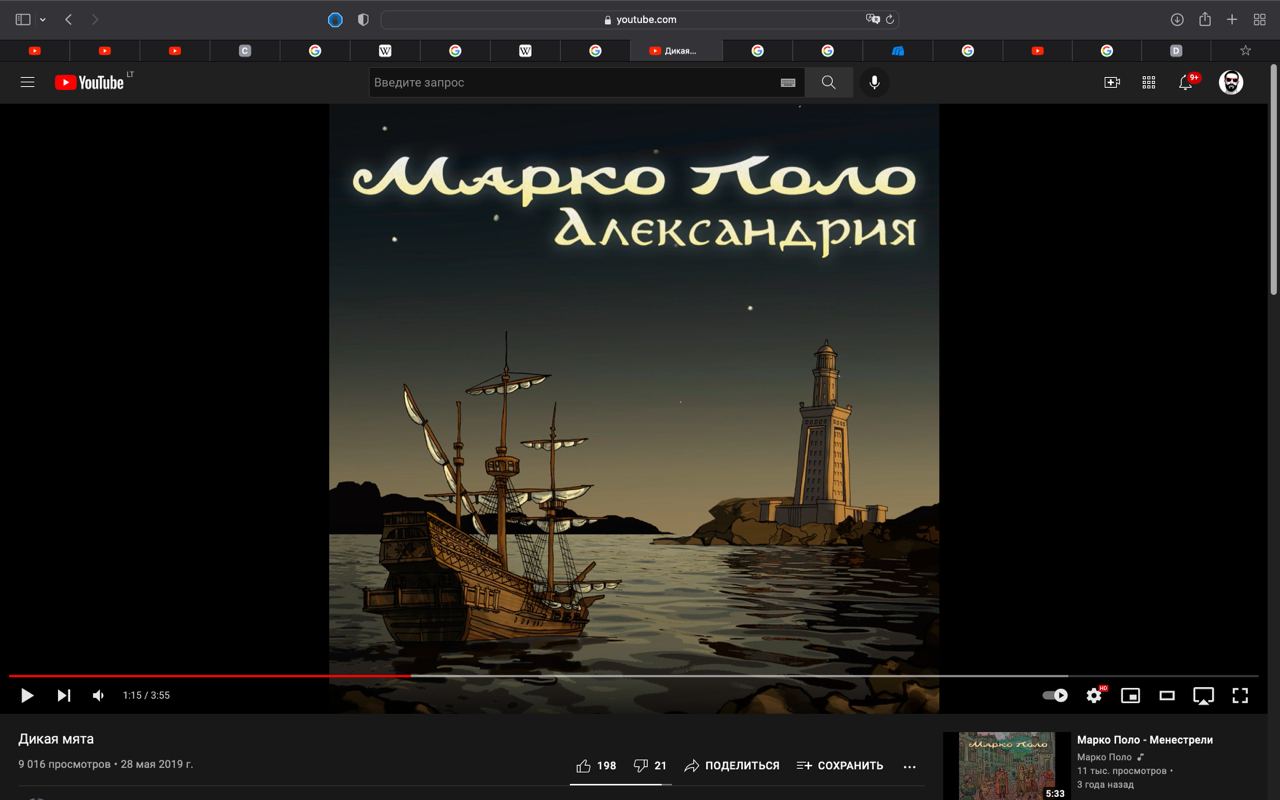Image resolution: width=1280 pixels, height=800 pixels.
Task: Click the "9 016 просмотров" view count
Action: pyautogui.click(x=64, y=764)
